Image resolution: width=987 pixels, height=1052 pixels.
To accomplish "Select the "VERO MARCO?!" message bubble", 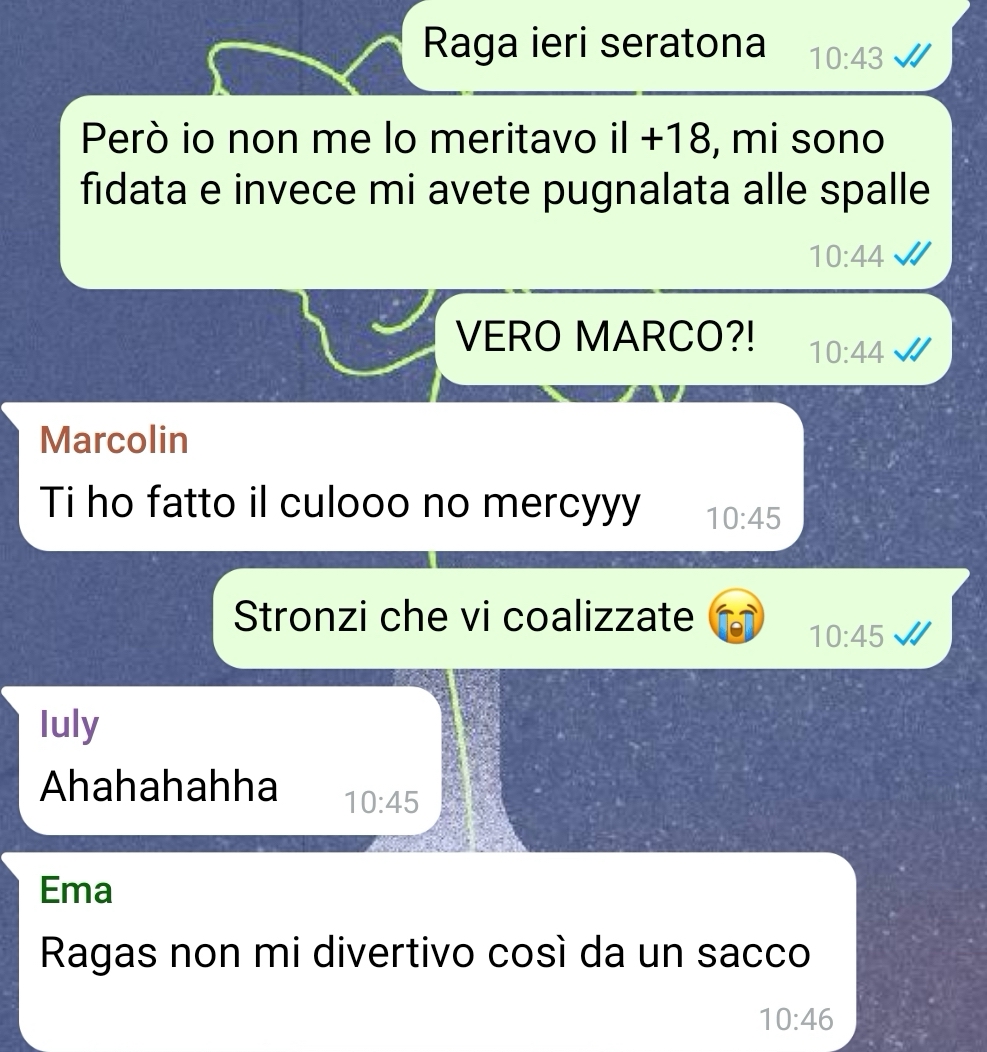I will coord(693,339).
